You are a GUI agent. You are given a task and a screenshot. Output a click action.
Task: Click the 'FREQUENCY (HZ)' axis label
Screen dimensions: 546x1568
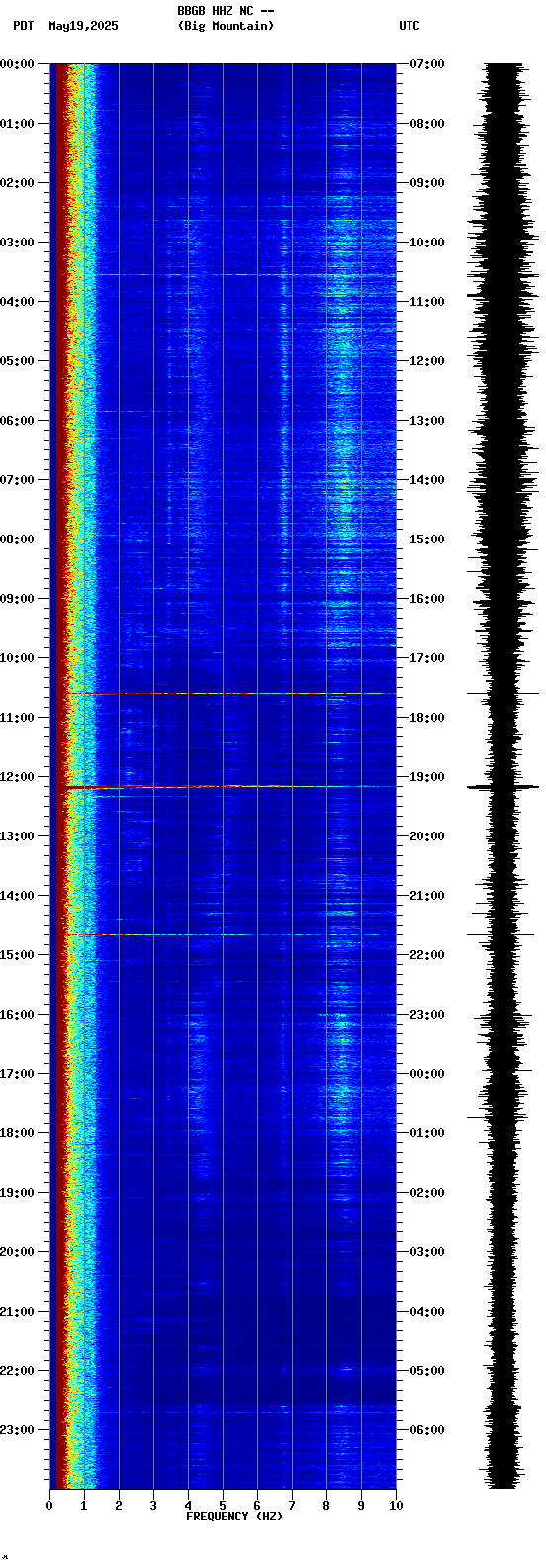click(x=234, y=1517)
